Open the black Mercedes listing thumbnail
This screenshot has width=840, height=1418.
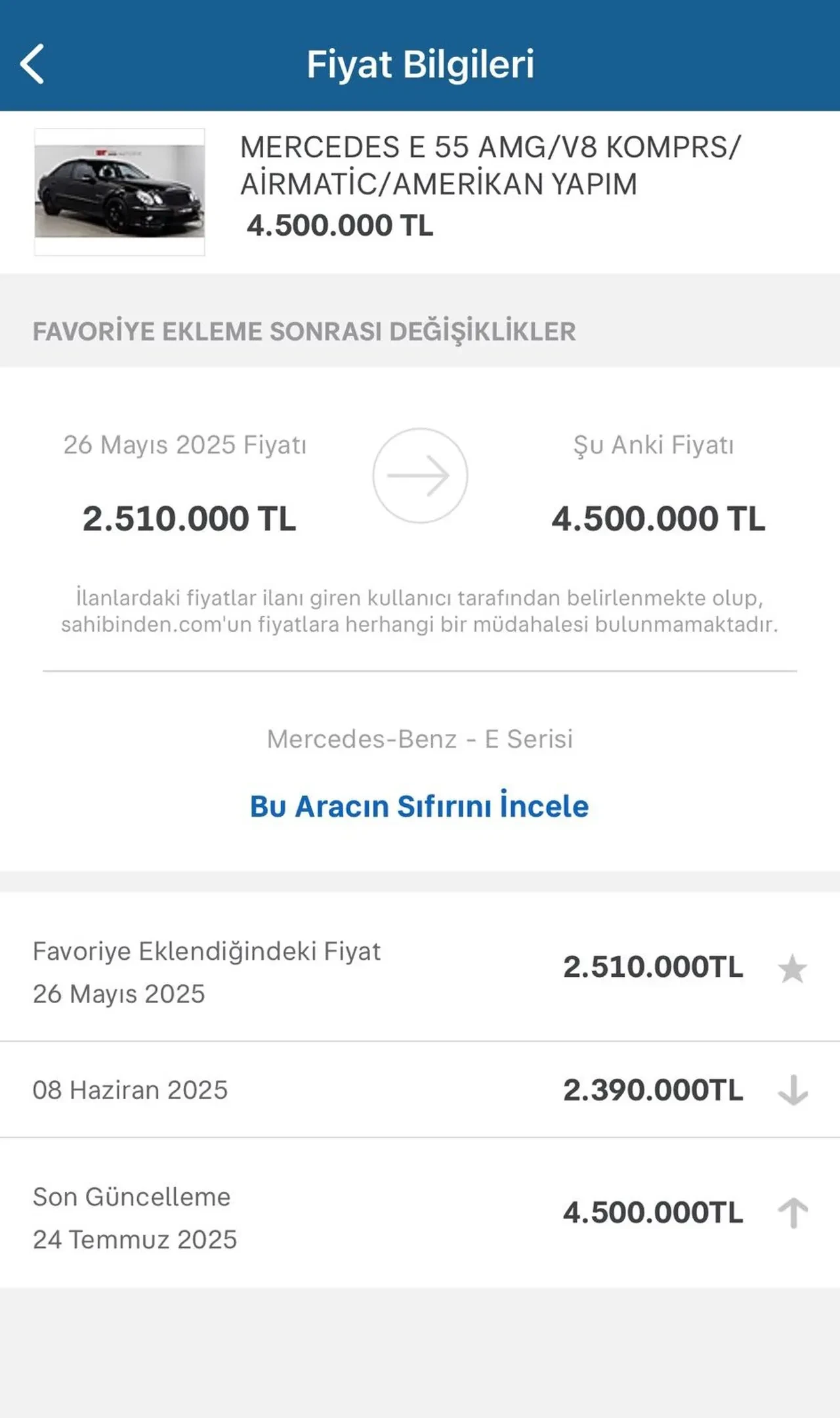119,191
